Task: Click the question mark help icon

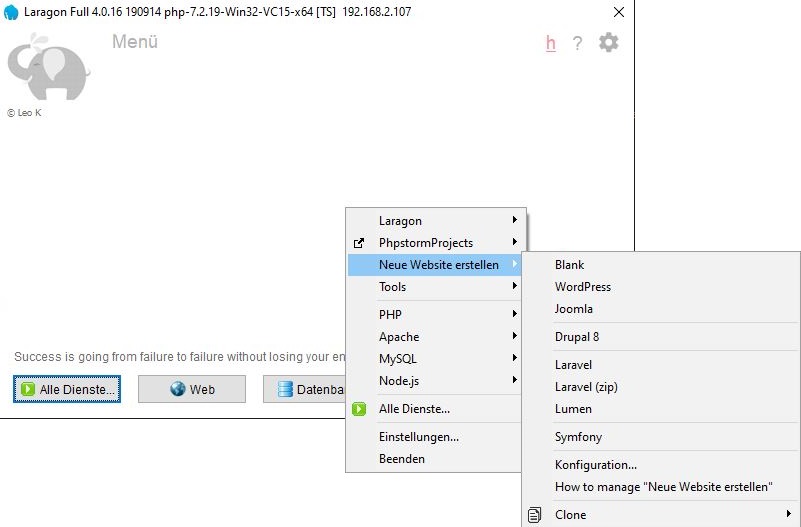Action: pyautogui.click(x=577, y=43)
